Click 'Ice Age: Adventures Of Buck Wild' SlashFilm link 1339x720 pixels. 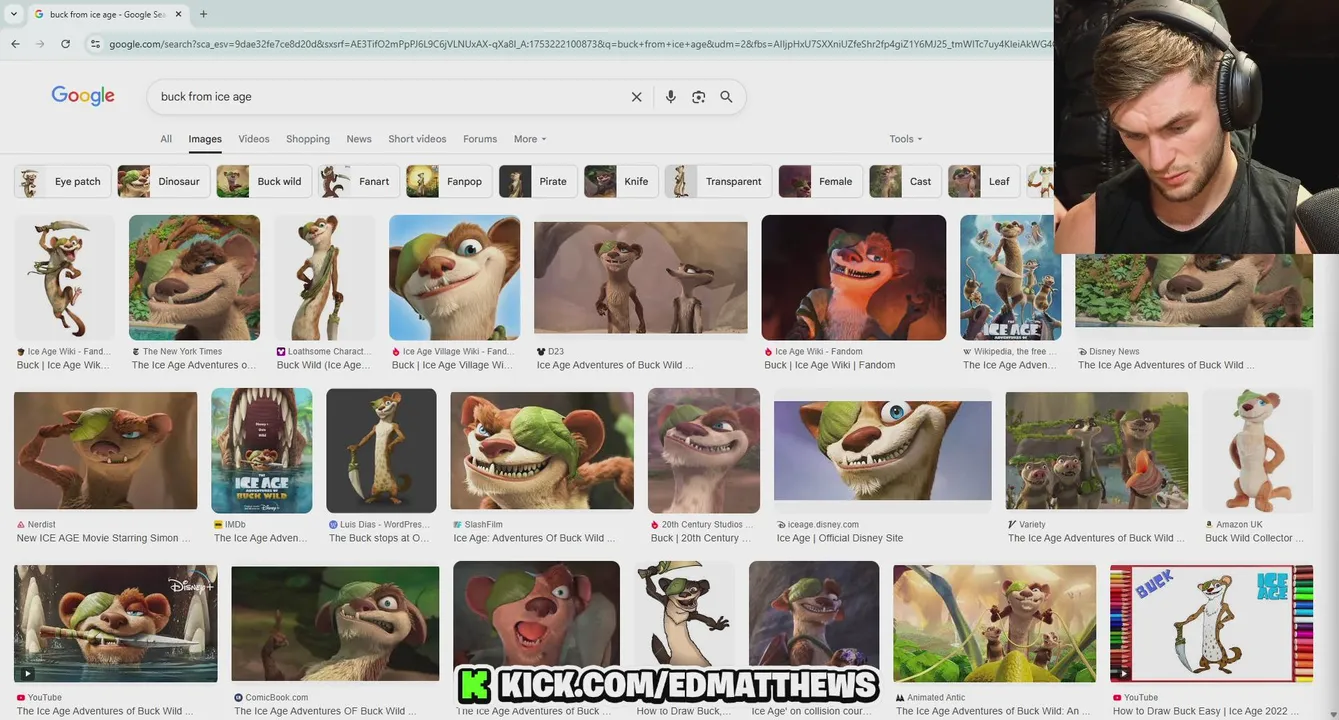pyautogui.click(x=535, y=538)
